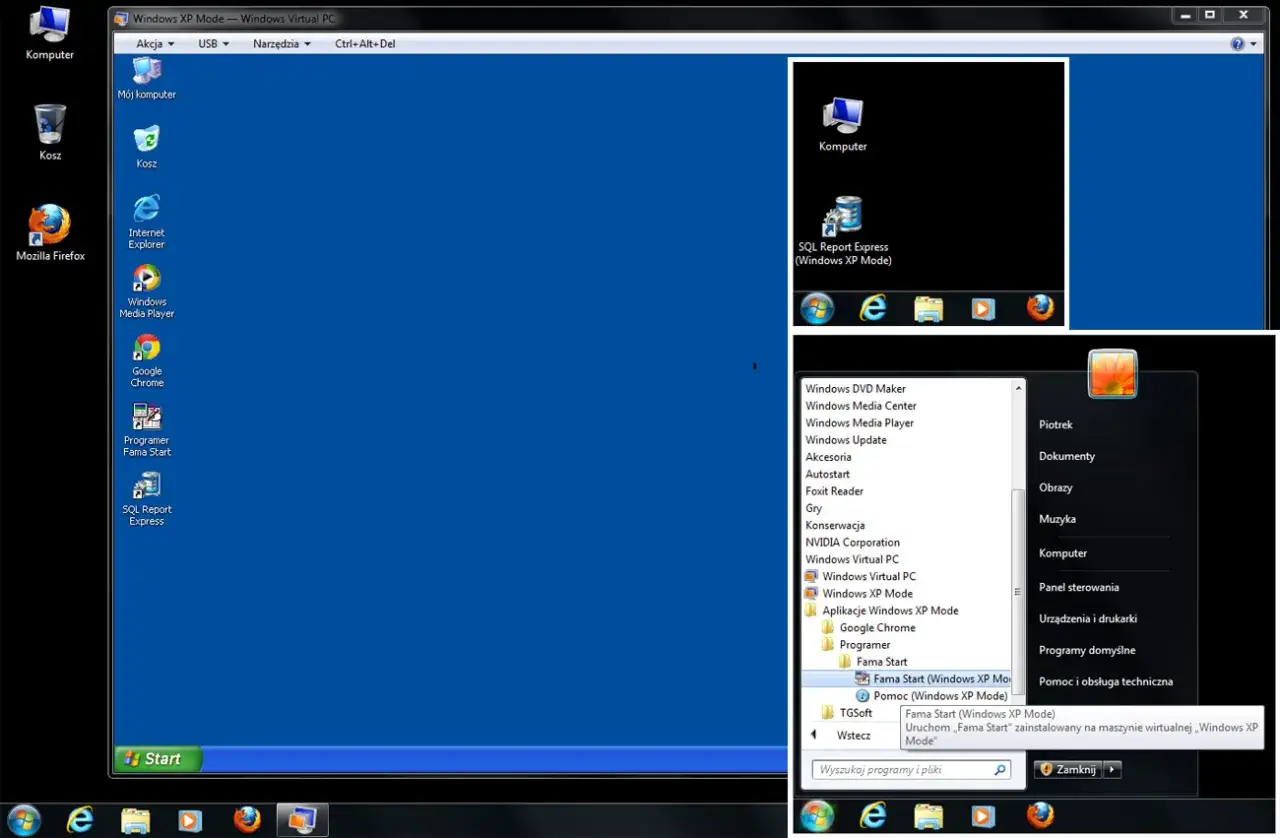The width and height of the screenshot is (1280, 838).
Task: Open Internet Explorer on the XP desktop
Action: click(147, 210)
